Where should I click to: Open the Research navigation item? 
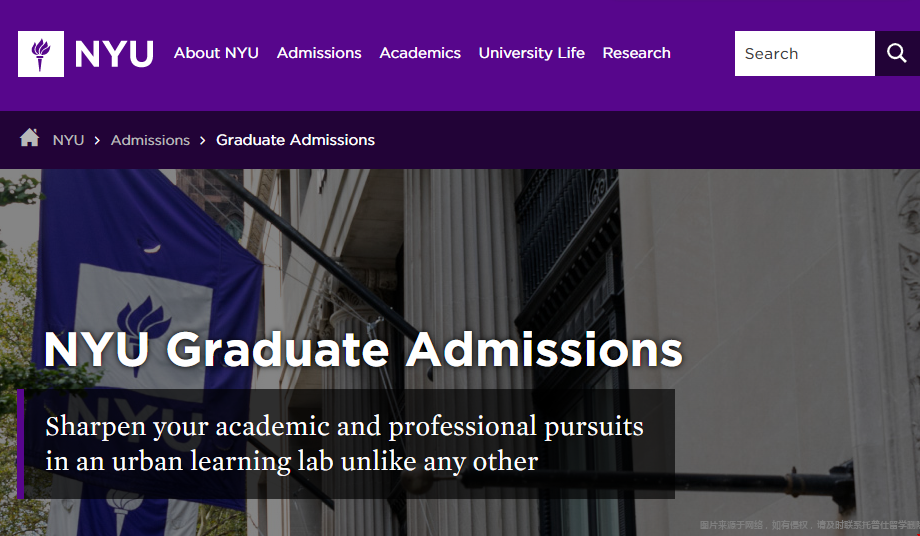pos(637,53)
